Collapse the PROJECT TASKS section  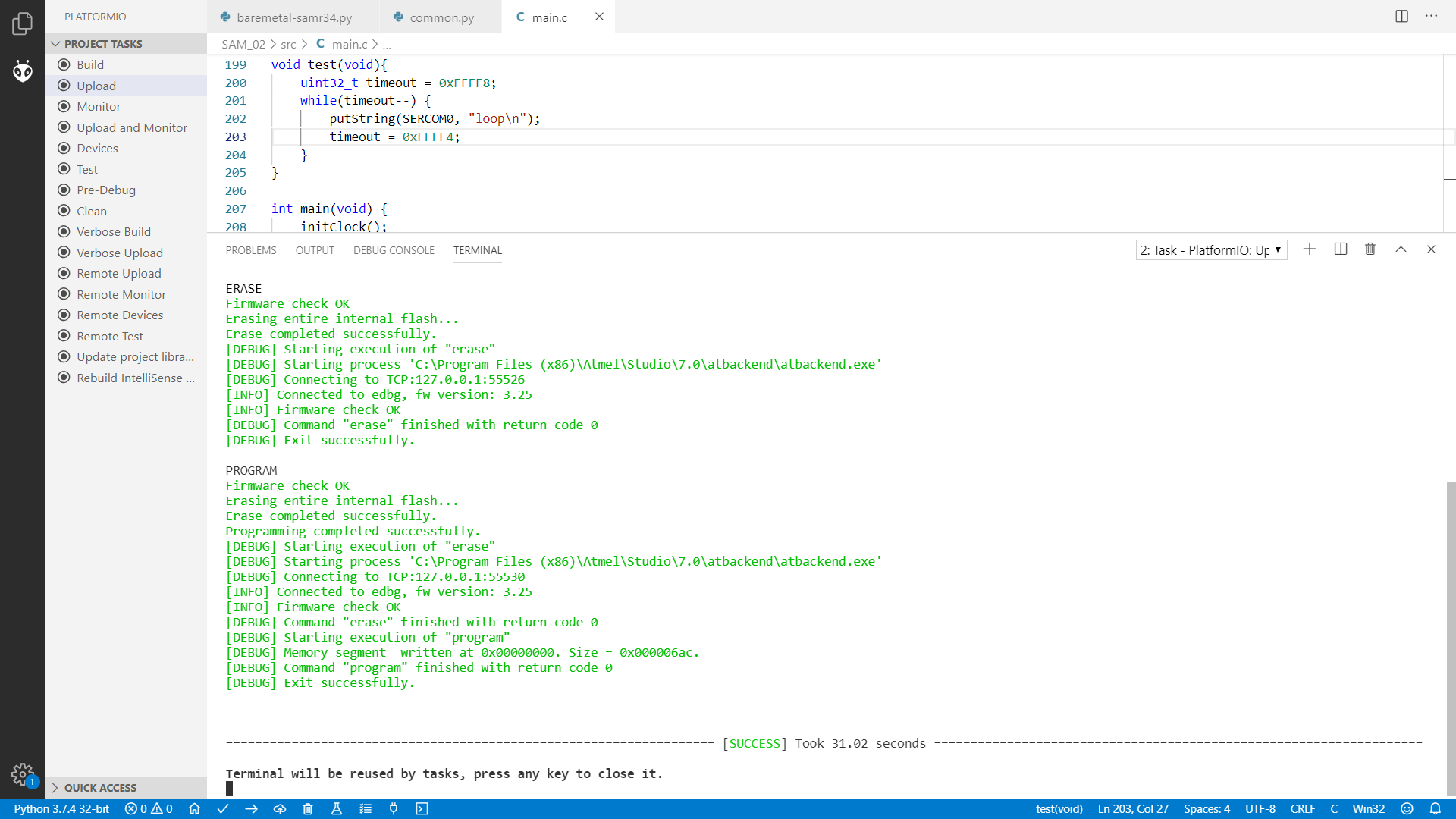pos(126,44)
